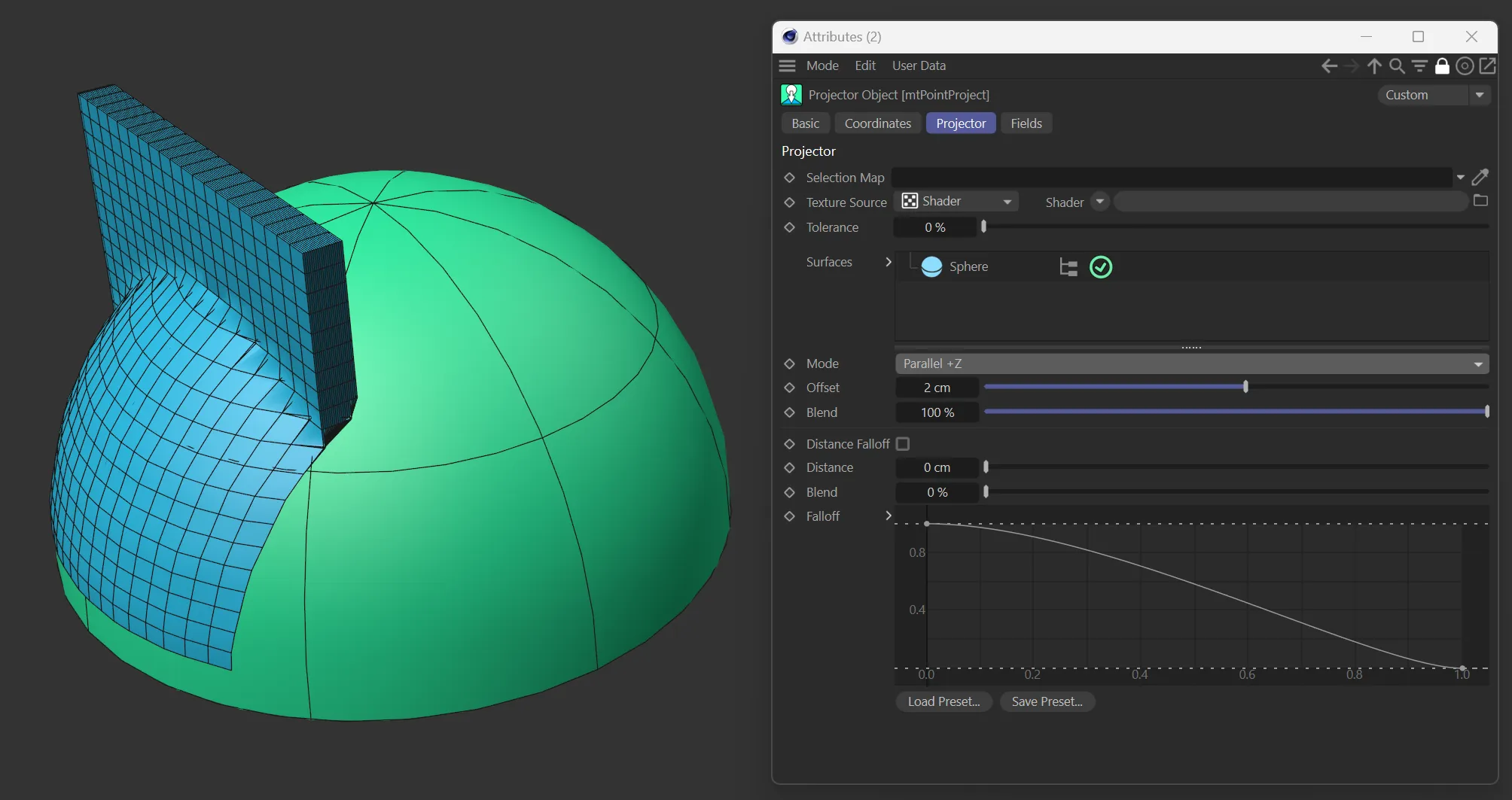Click the Save Preset button
This screenshot has height=800, width=1512.
[x=1047, y=701]
